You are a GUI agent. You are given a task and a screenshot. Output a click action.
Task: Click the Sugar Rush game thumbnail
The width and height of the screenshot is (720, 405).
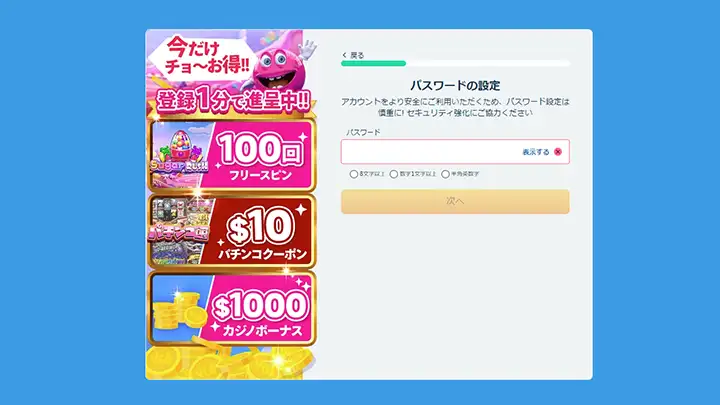tap(180, 155)
